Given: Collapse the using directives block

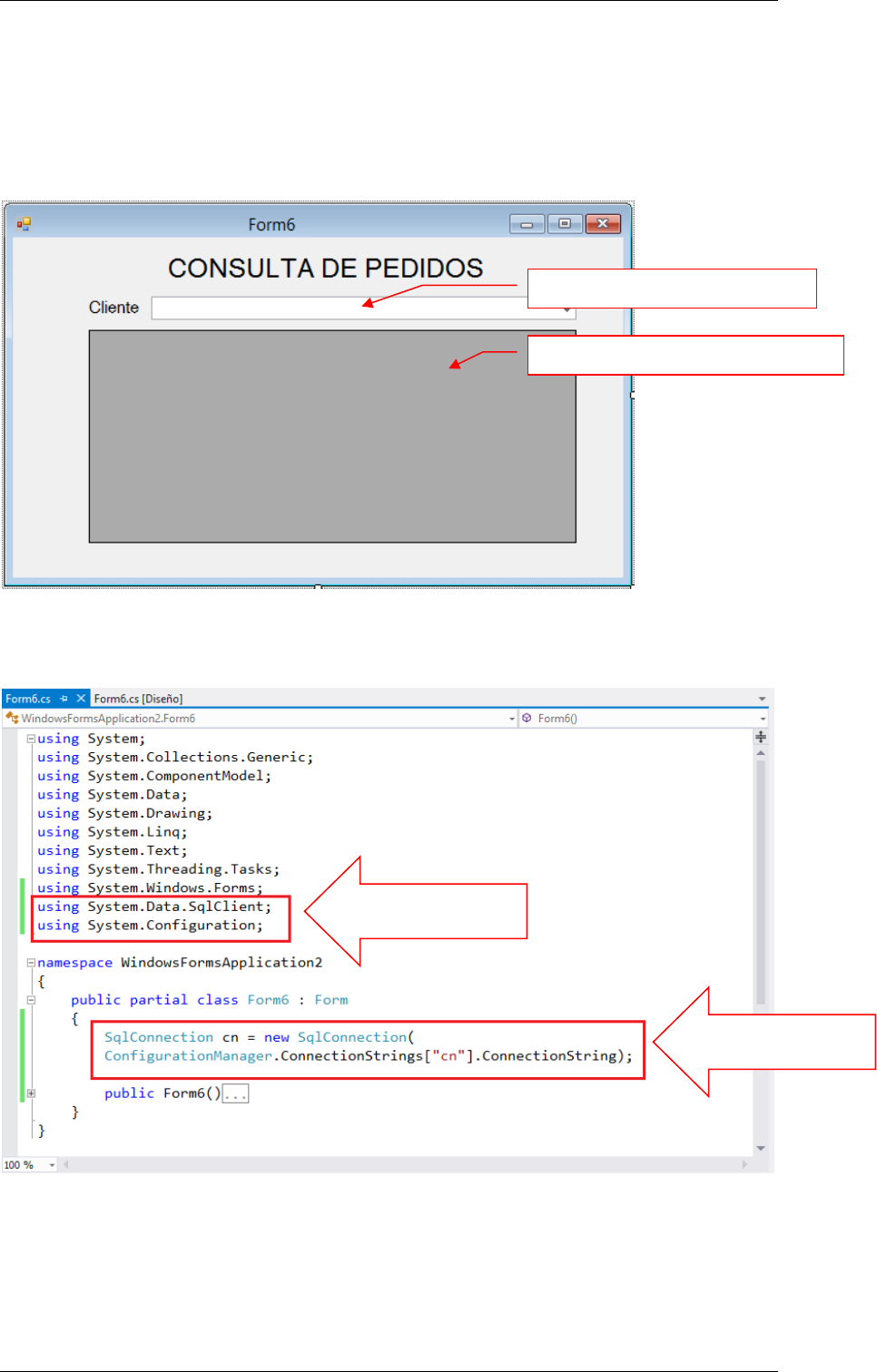Looking at the screenshot, I should point(31,739).
